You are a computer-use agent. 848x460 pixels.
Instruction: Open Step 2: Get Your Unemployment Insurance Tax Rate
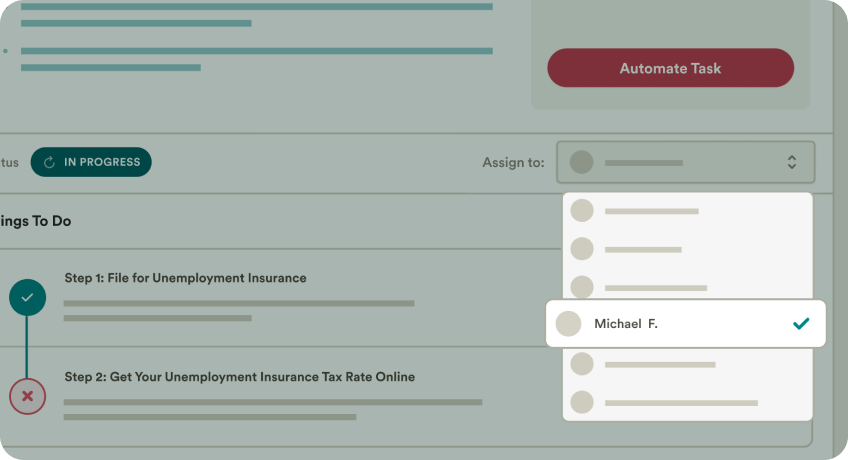239,377
